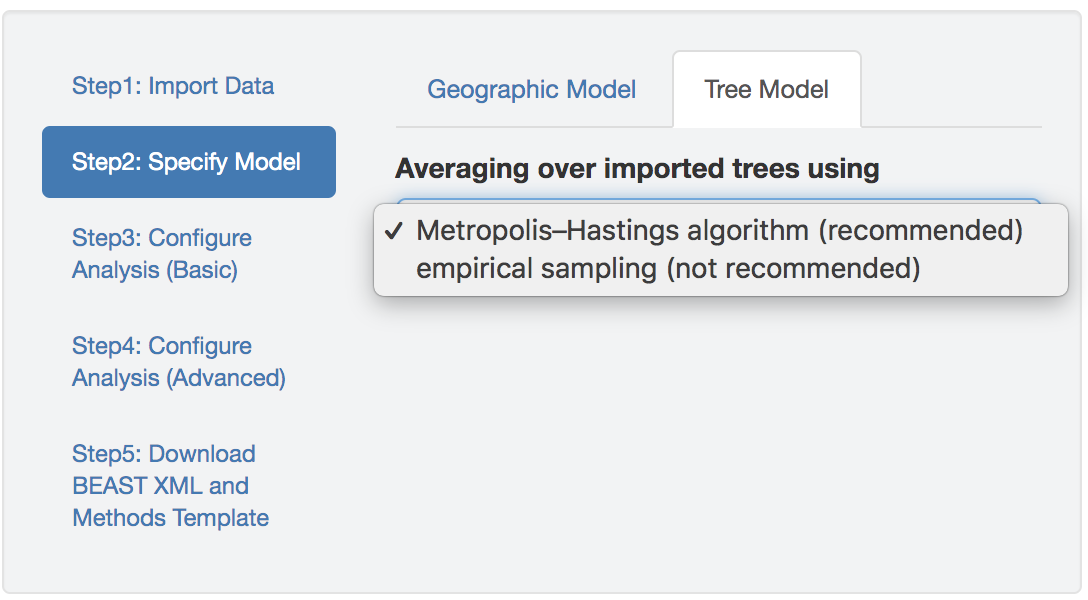The width and height of the screenshot is (1088, 600).
Task: Open Step2: Specify Model section
Action: point(188,162)
